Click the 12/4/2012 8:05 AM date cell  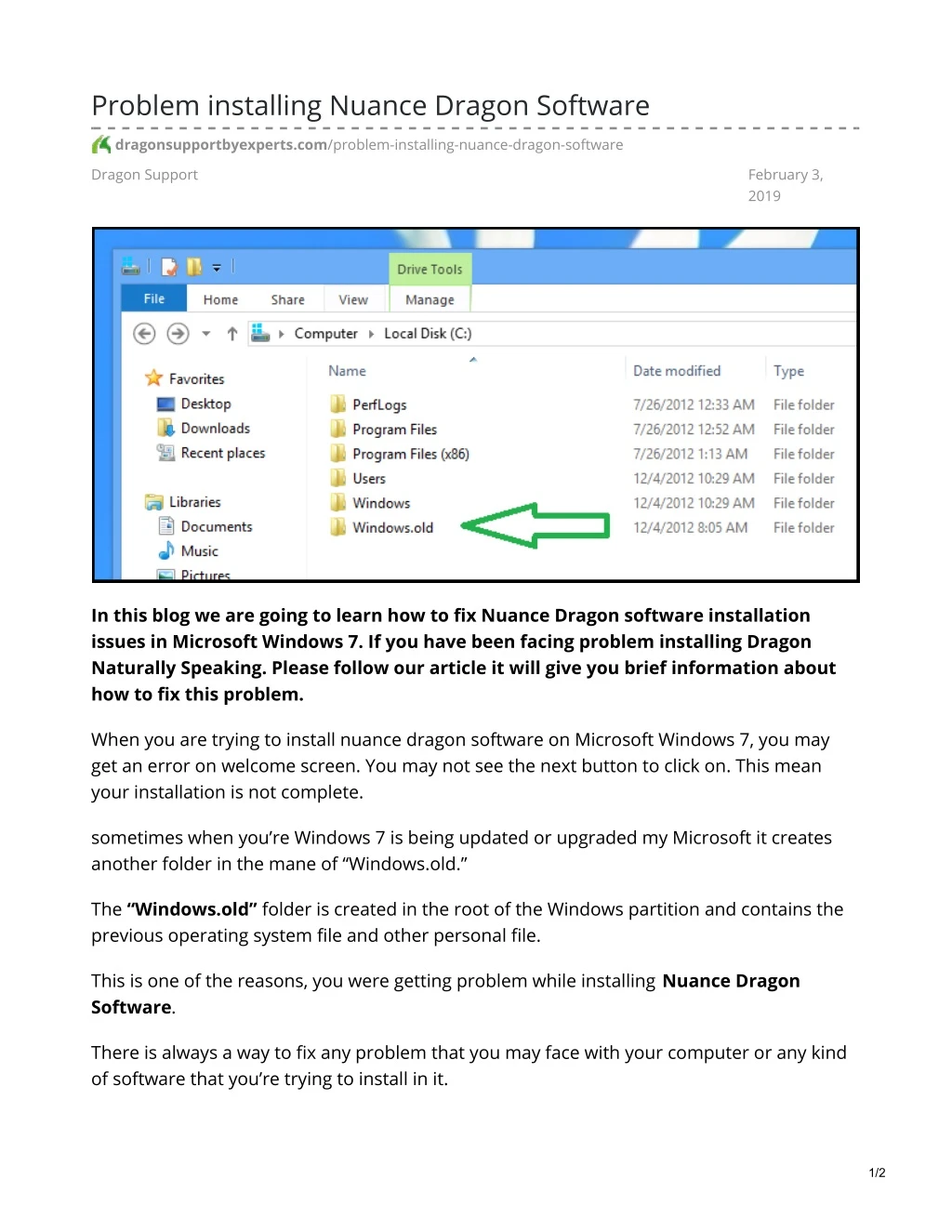690,527
